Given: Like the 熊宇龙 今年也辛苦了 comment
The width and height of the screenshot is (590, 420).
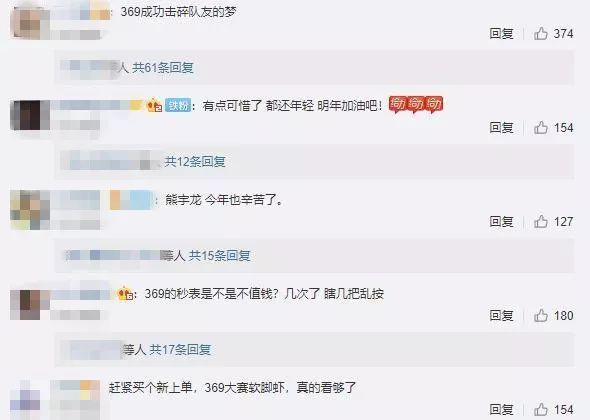Looking at the screenshot, I should 541,222.
